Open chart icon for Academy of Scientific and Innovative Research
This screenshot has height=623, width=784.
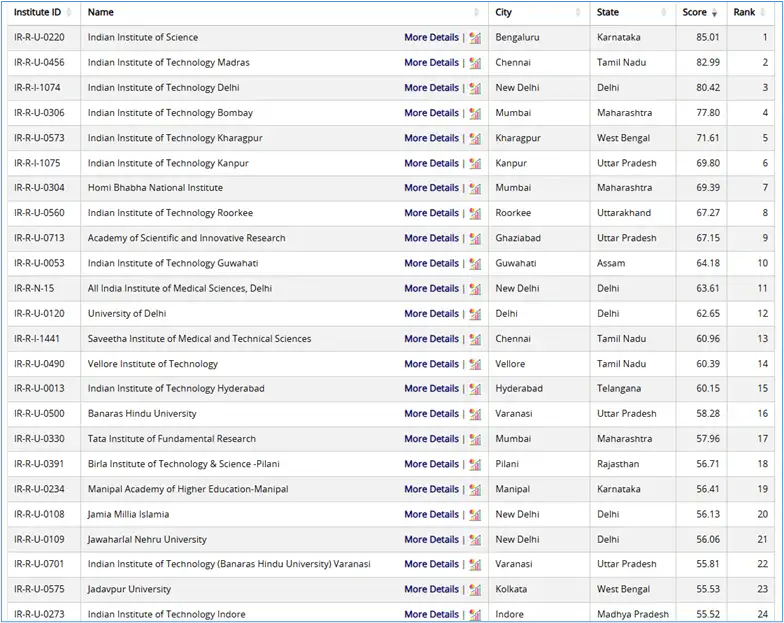coord(475,238)
